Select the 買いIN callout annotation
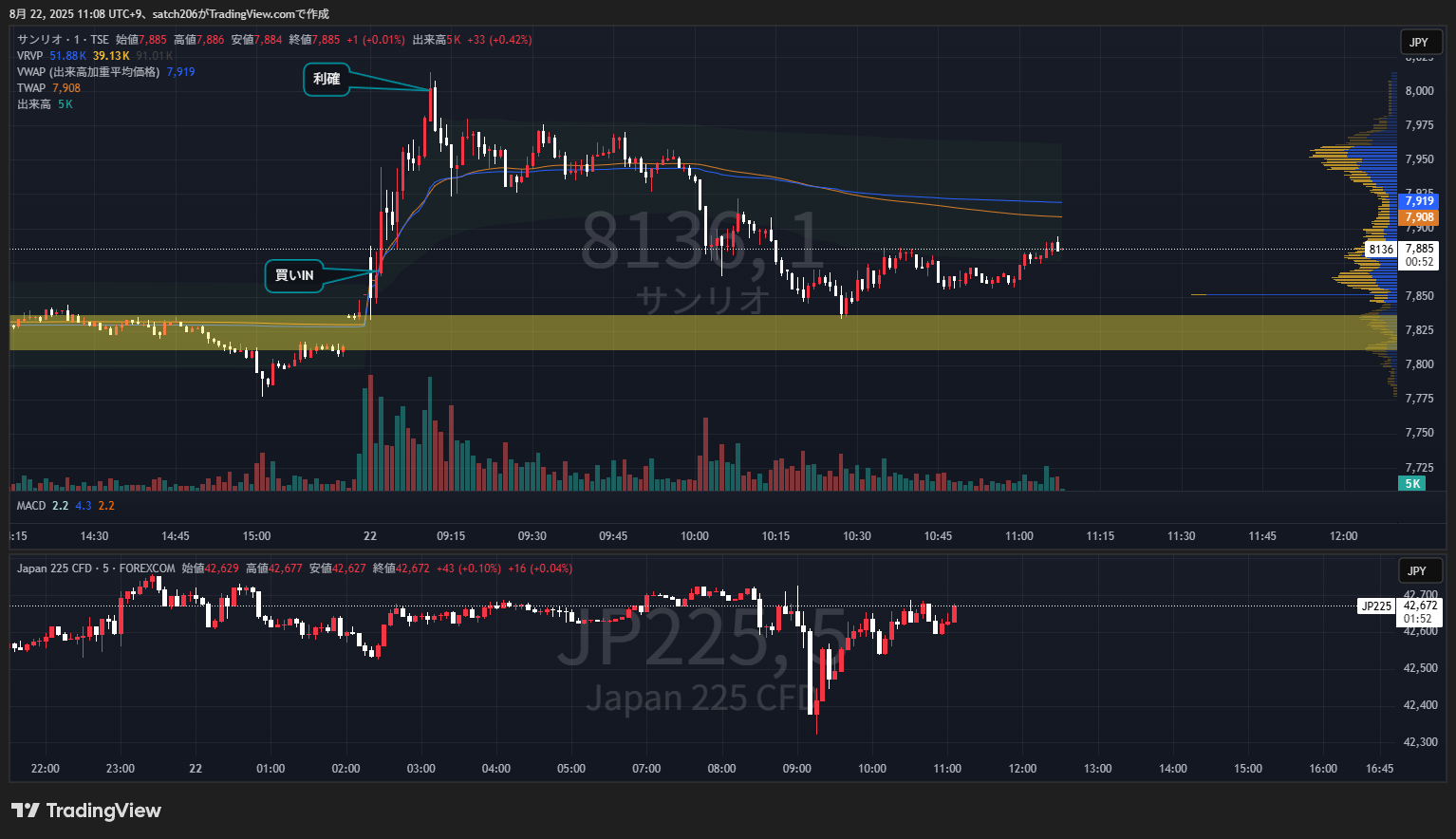Viewport: 1456px width, 839px height. pos(294,275)
